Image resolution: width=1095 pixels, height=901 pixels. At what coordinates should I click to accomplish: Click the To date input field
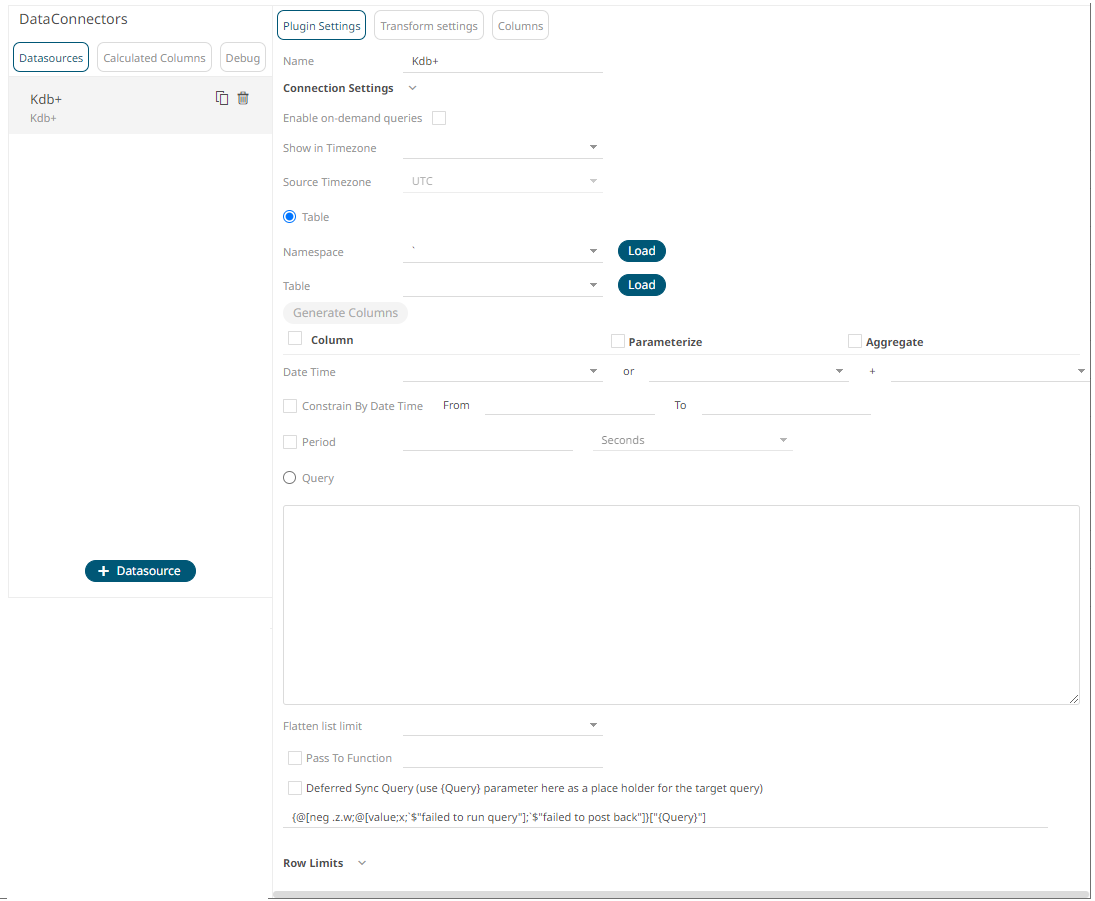coord(786,406)
